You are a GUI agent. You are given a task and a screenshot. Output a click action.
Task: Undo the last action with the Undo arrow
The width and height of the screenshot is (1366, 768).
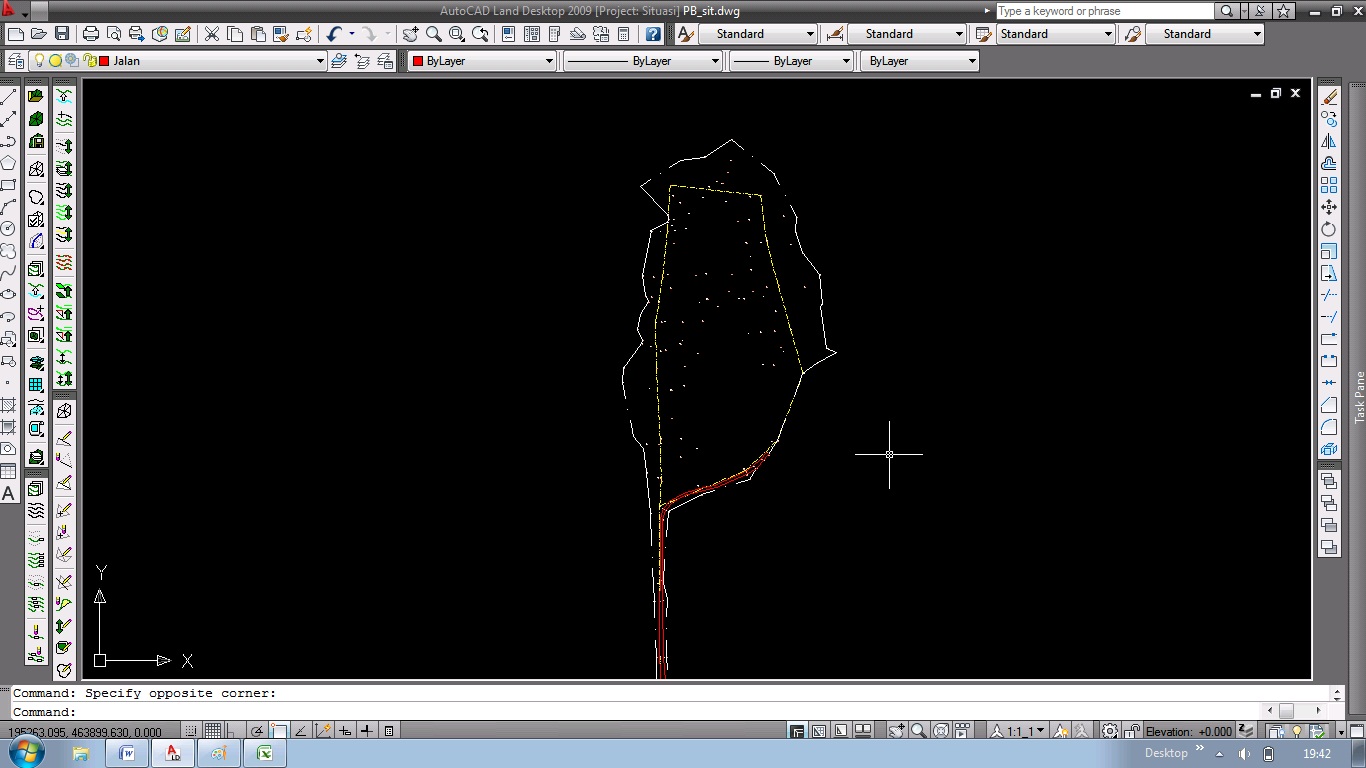334,33
